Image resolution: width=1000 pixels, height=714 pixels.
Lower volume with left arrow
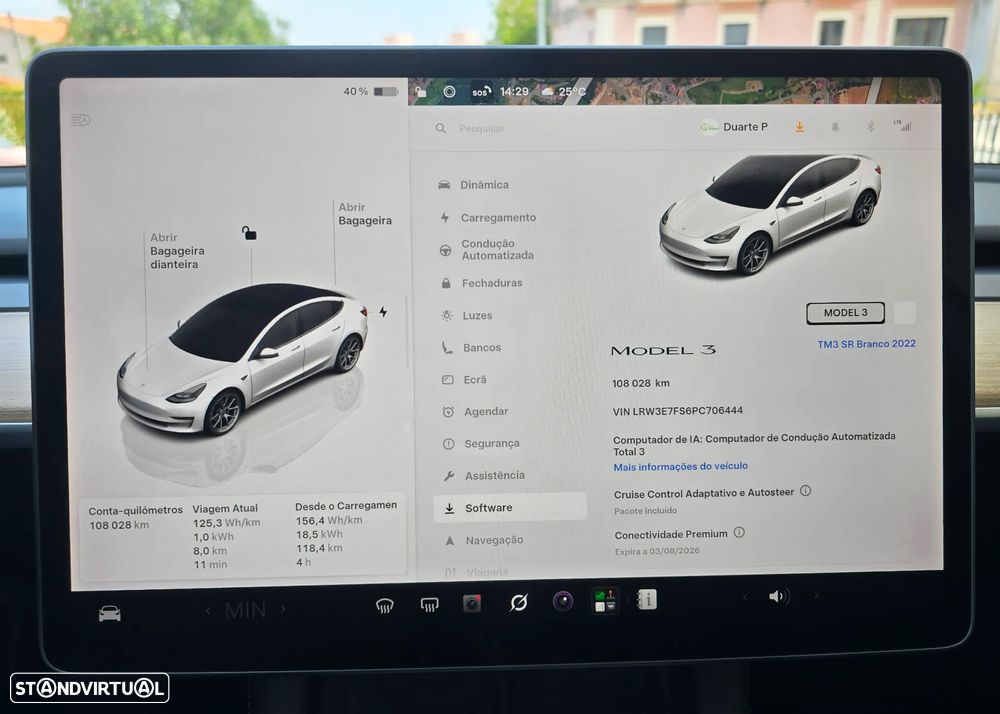pyautogui.click(x=744, y=597)
